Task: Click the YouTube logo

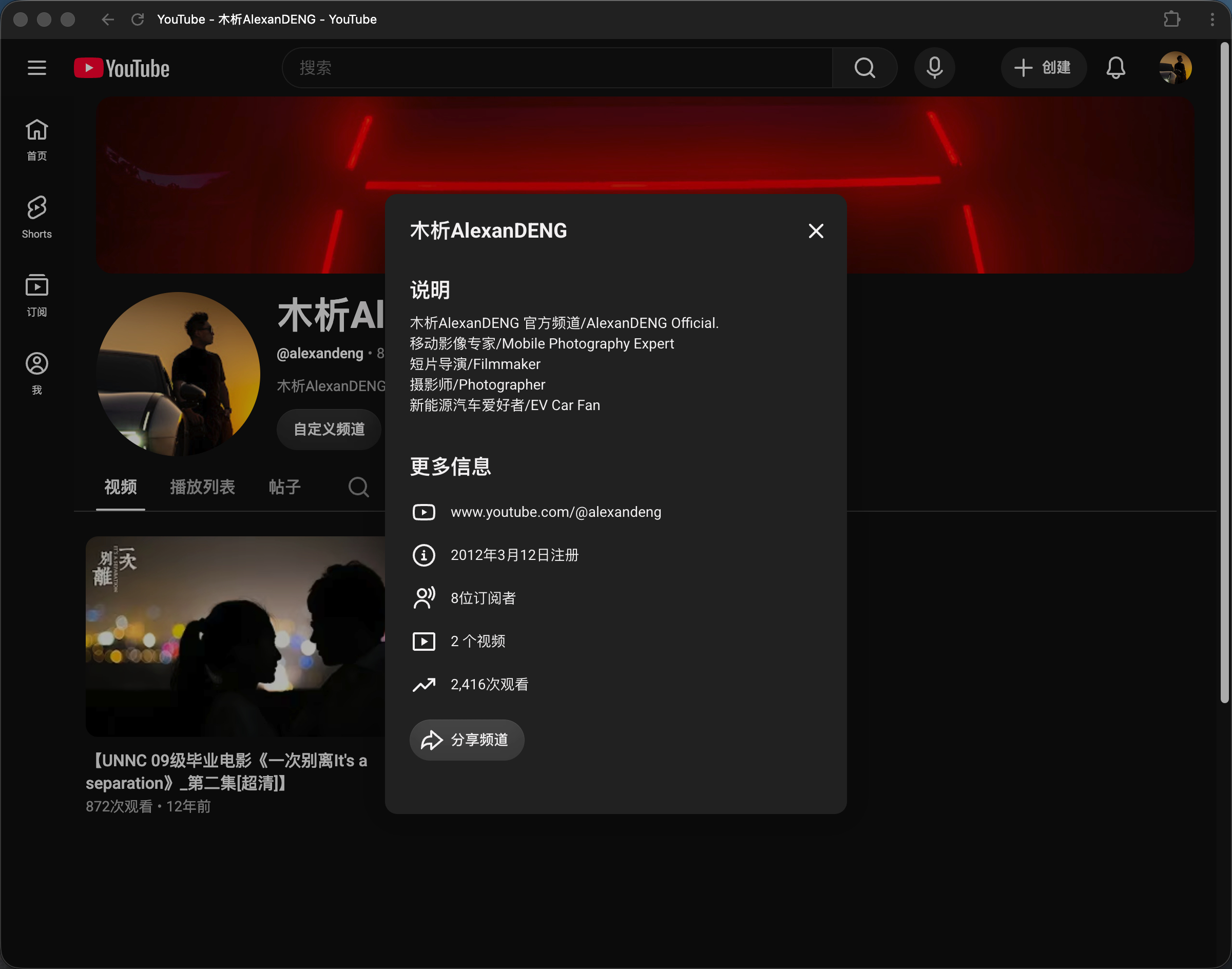Action: pos(122,68)
